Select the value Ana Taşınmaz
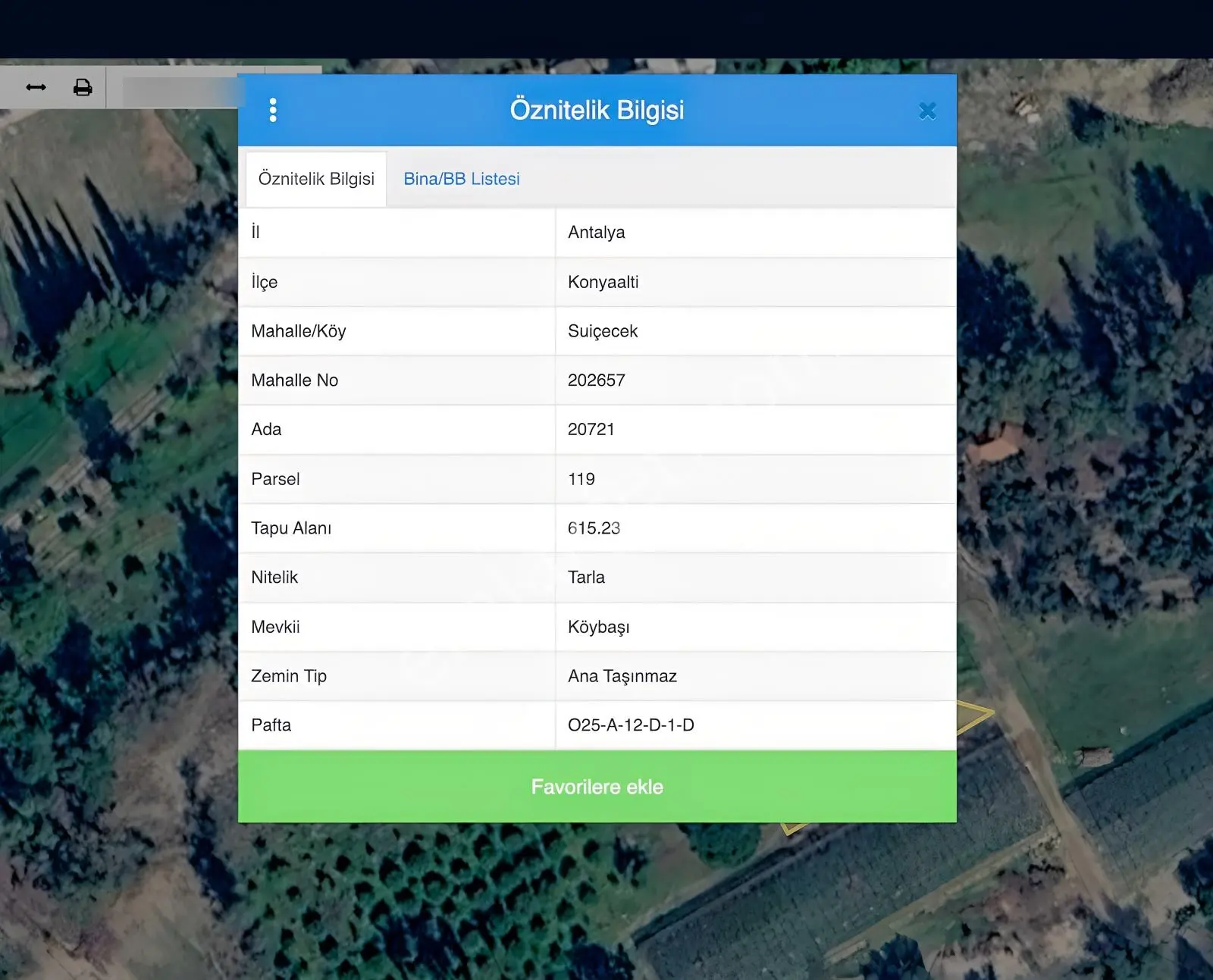 click(622, 676)
